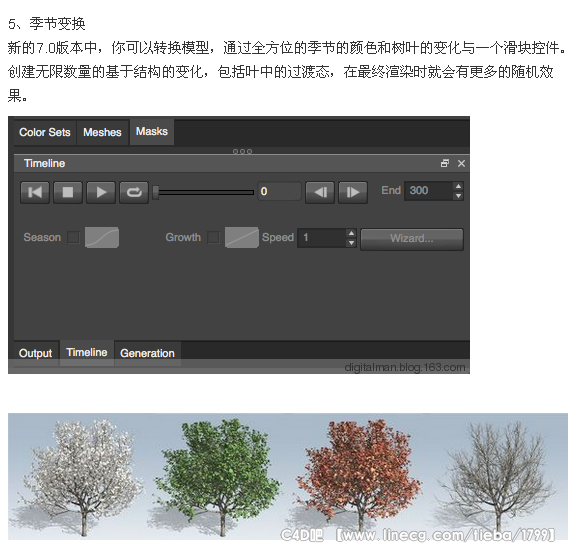Image resolution: width=581 pixels, height=552 pixels.
Task: Switch to Color Sets tab
Action: click(x=45, y=132)
